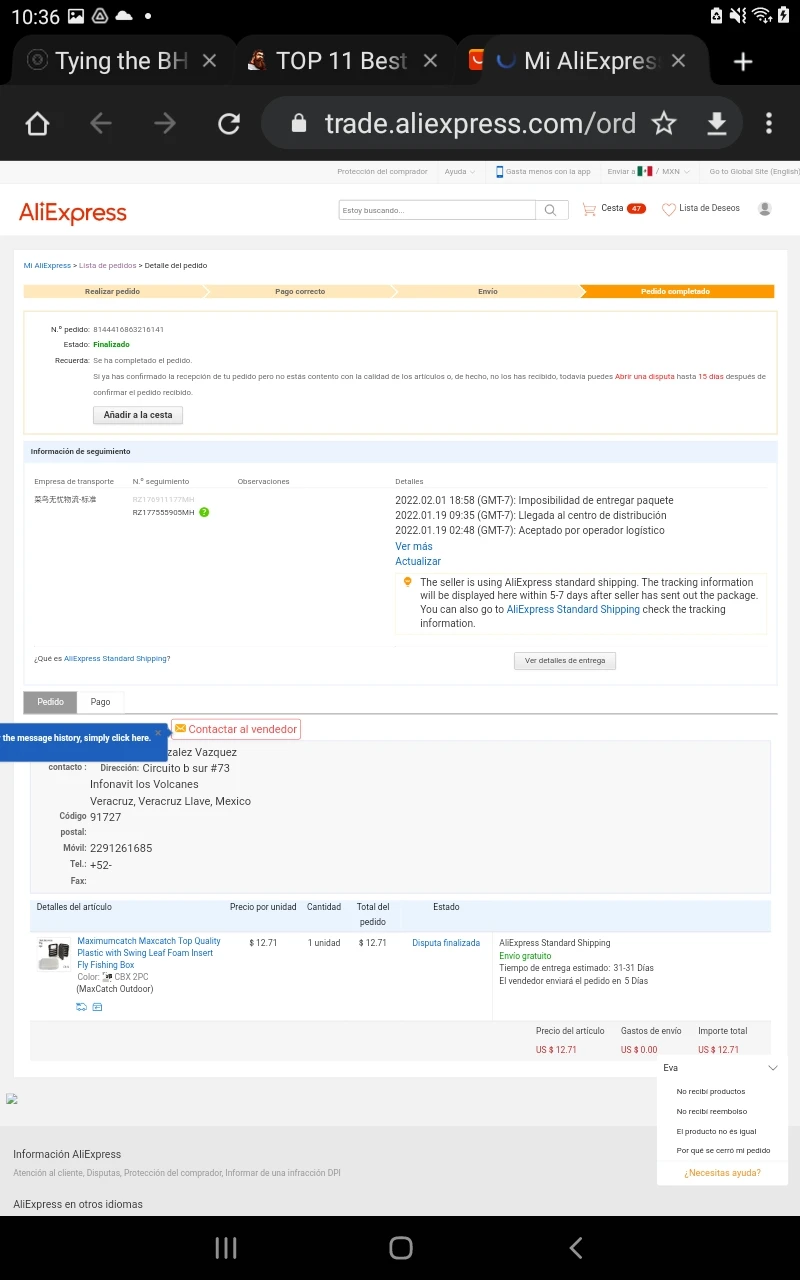Screen dimensions: 800x1280
Task: Click the 'Añadir a la cesta' button
Action: 138,415
